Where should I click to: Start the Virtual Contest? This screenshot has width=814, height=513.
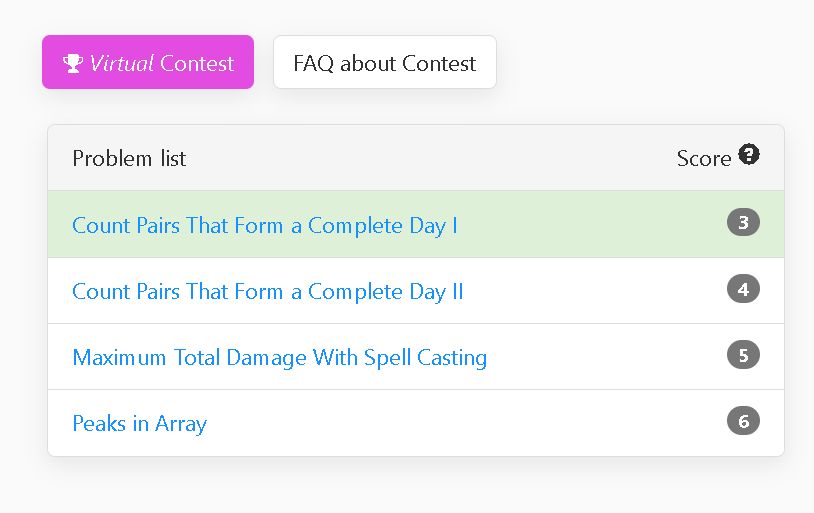tap(148, 62)
